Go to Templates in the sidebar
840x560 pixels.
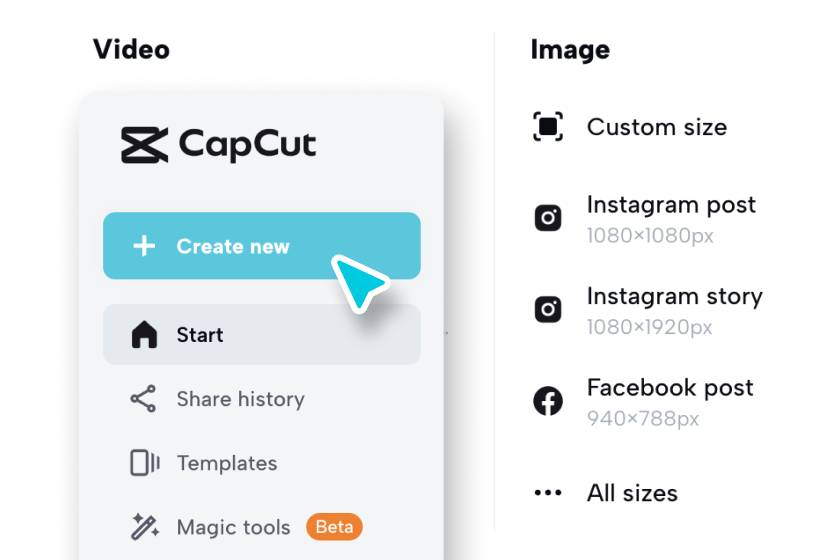tap(227, 463)
